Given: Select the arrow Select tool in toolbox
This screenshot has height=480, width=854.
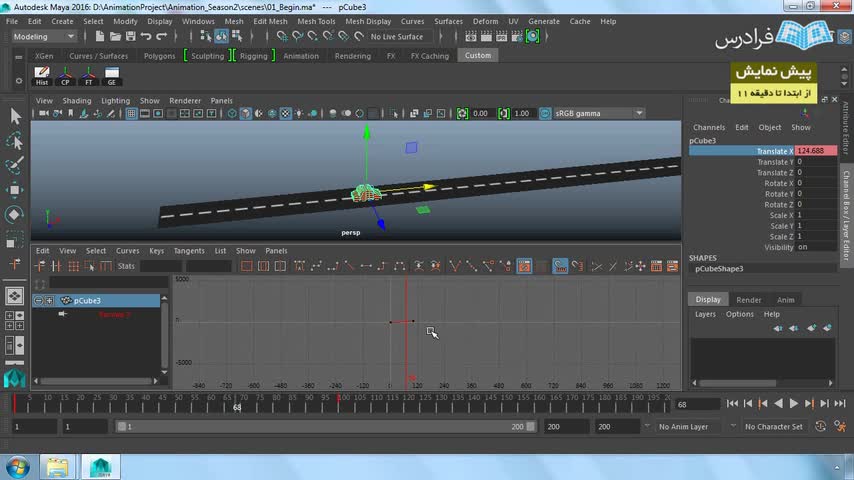Looking at the screenshot, I should [x=15, y=116].
